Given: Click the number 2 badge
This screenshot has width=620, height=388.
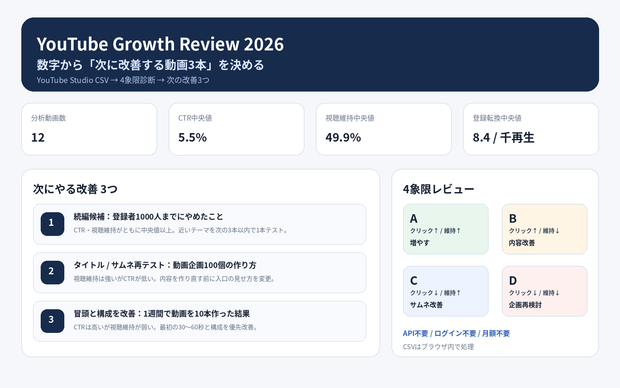Looking at the screenshot, I should tap(52, 272).
